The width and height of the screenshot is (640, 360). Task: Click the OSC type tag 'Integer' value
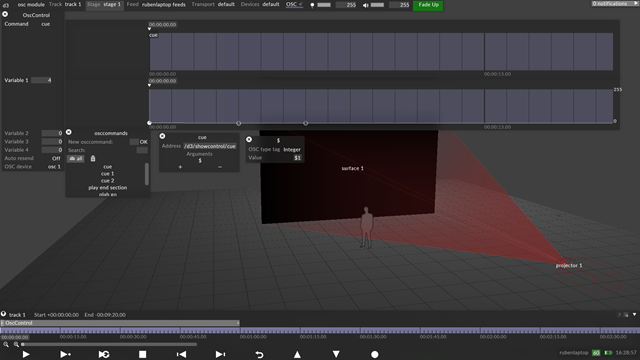tap(292, 150)
